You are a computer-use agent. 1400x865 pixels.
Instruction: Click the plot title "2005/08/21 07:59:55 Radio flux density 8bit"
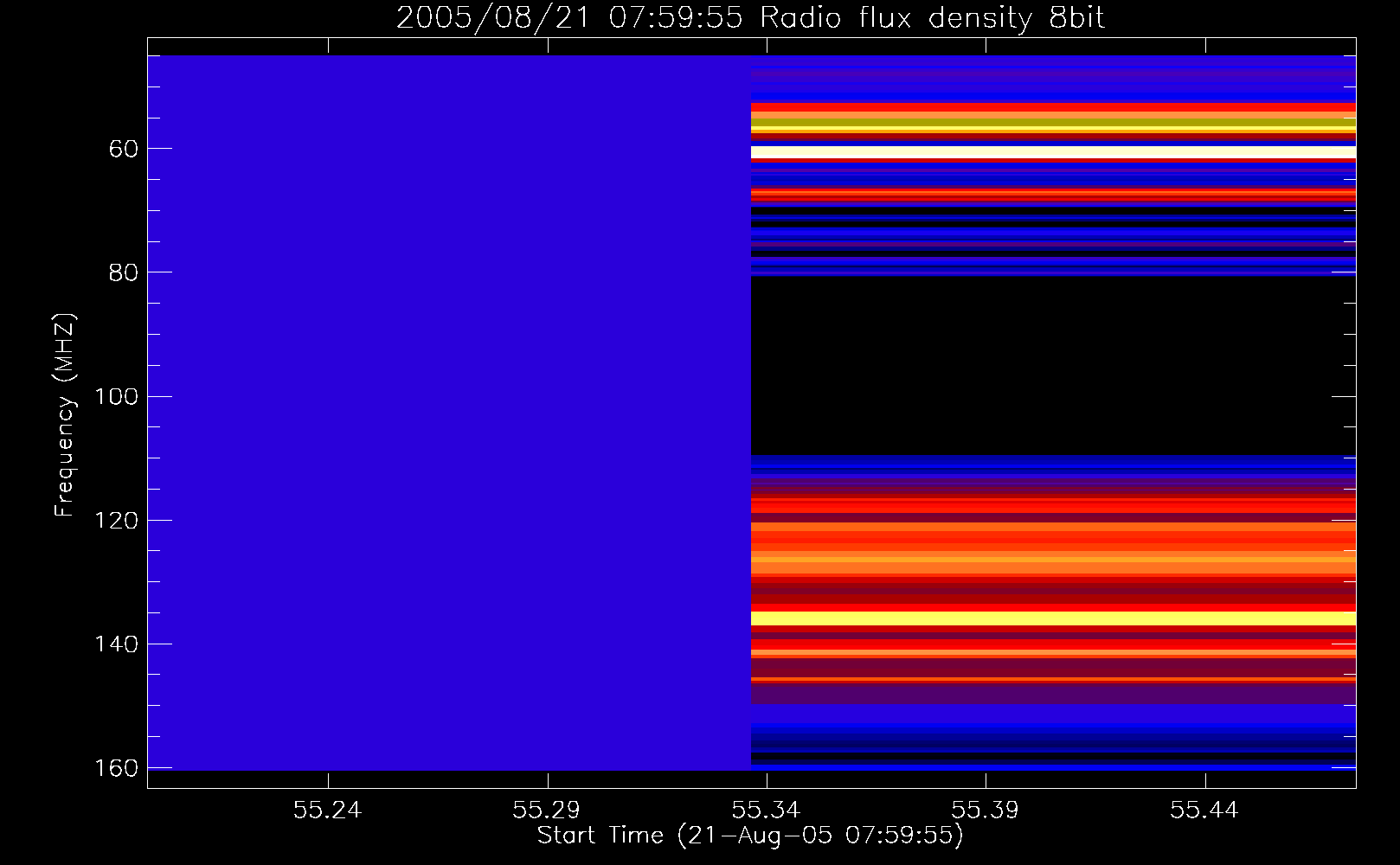750,18
